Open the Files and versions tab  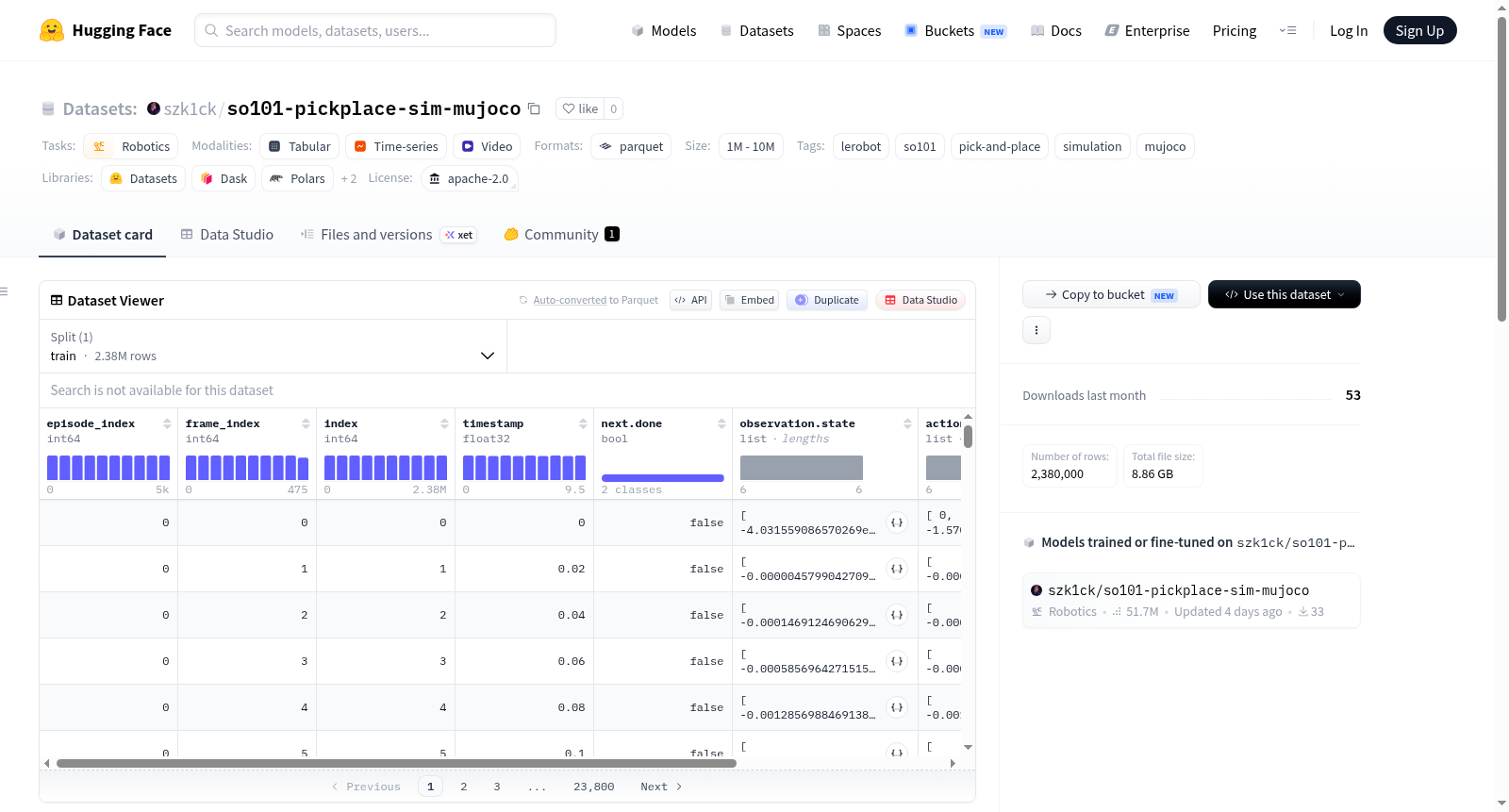pyautogui.click(x=389, y=234)
